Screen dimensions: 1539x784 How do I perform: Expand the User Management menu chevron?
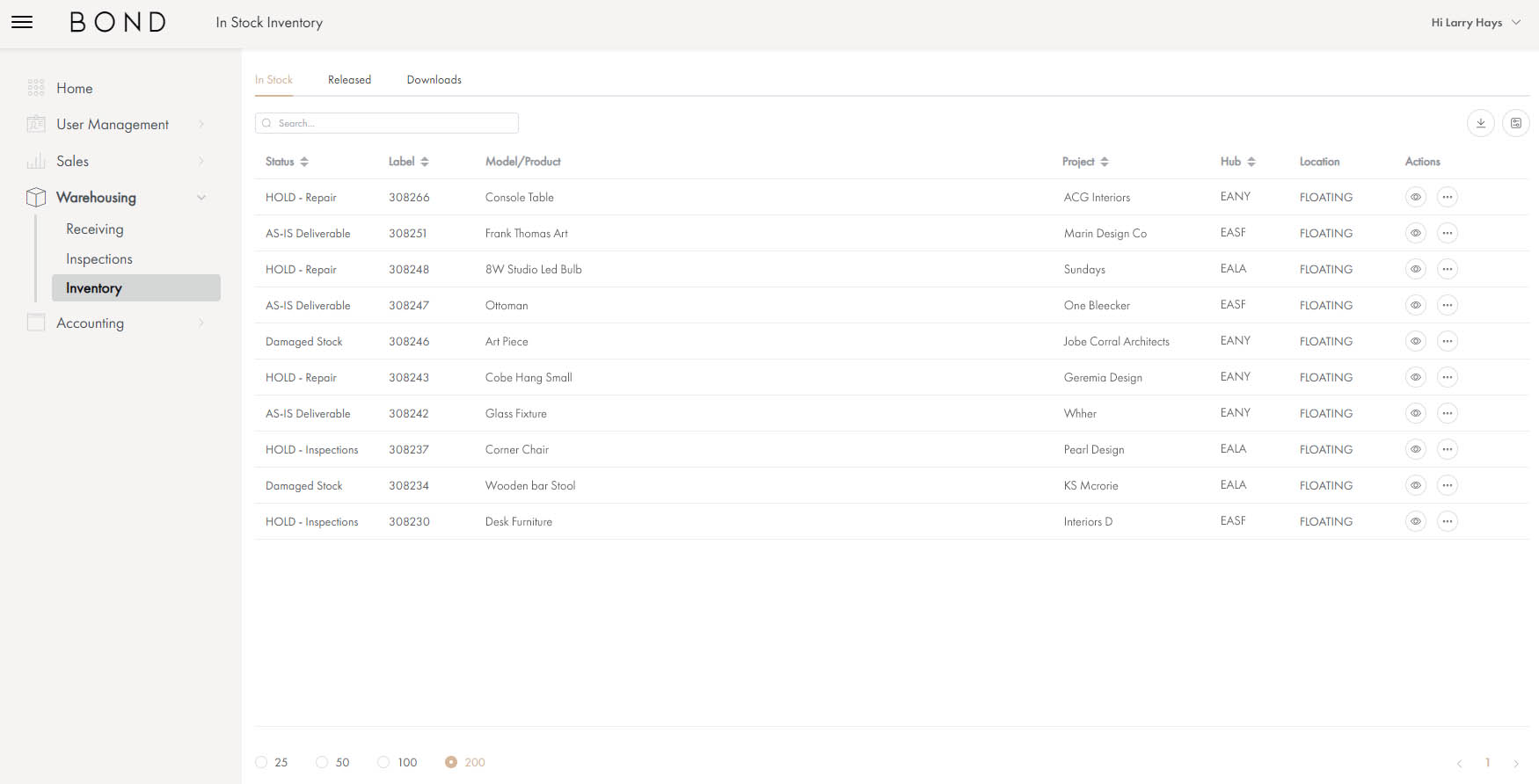pos(201,125)
